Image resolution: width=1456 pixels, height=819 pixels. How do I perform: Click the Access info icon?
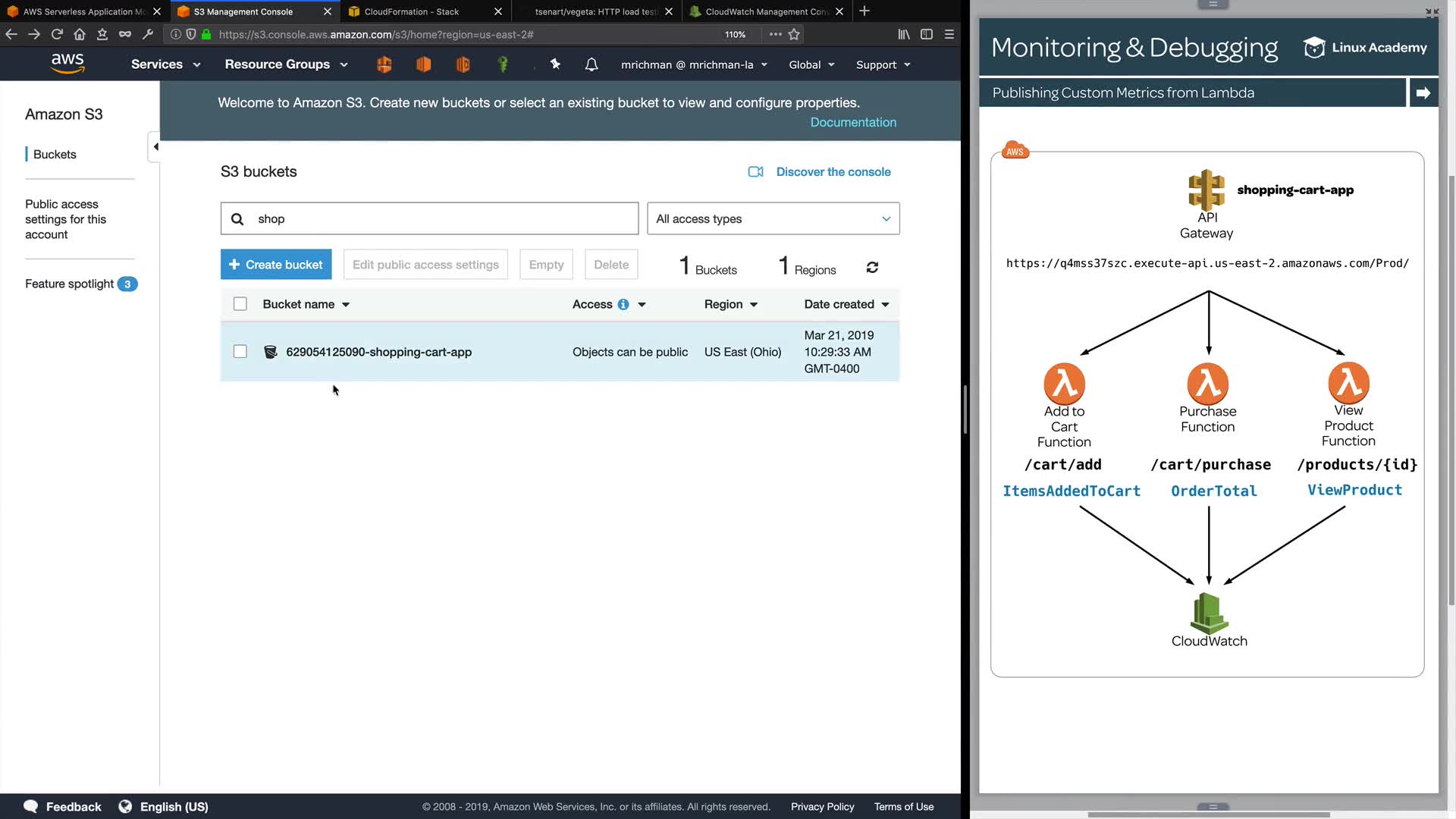coord(623,304)
